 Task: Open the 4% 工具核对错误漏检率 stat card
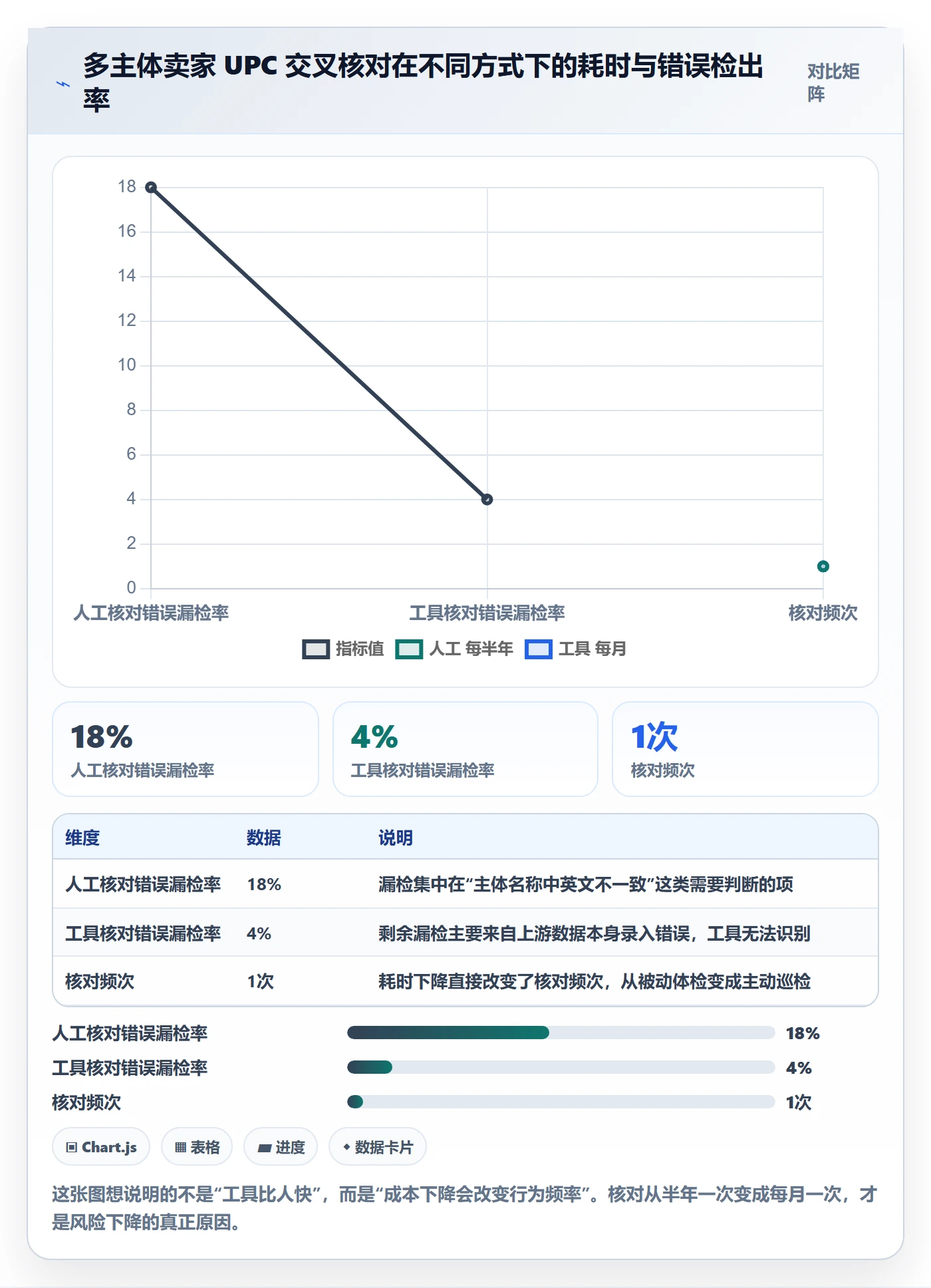pyautogui.click(x=465, y=749)
